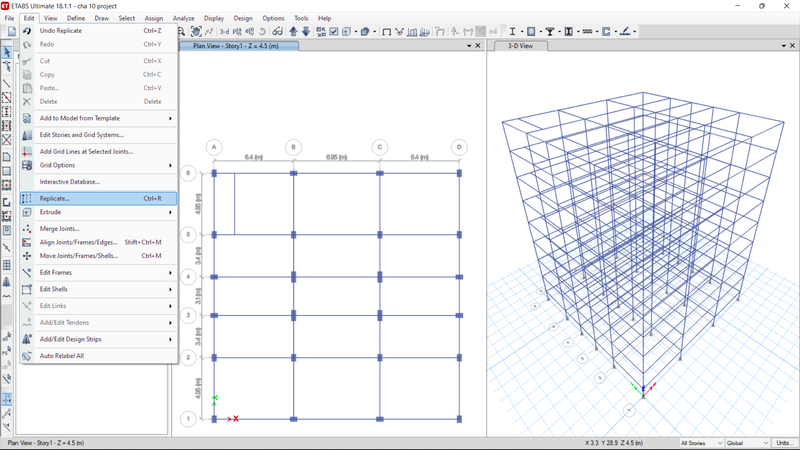Image resolution: width=800 pixels, height=450 pixels.
Task: Open the File menu
Action: 10,18
